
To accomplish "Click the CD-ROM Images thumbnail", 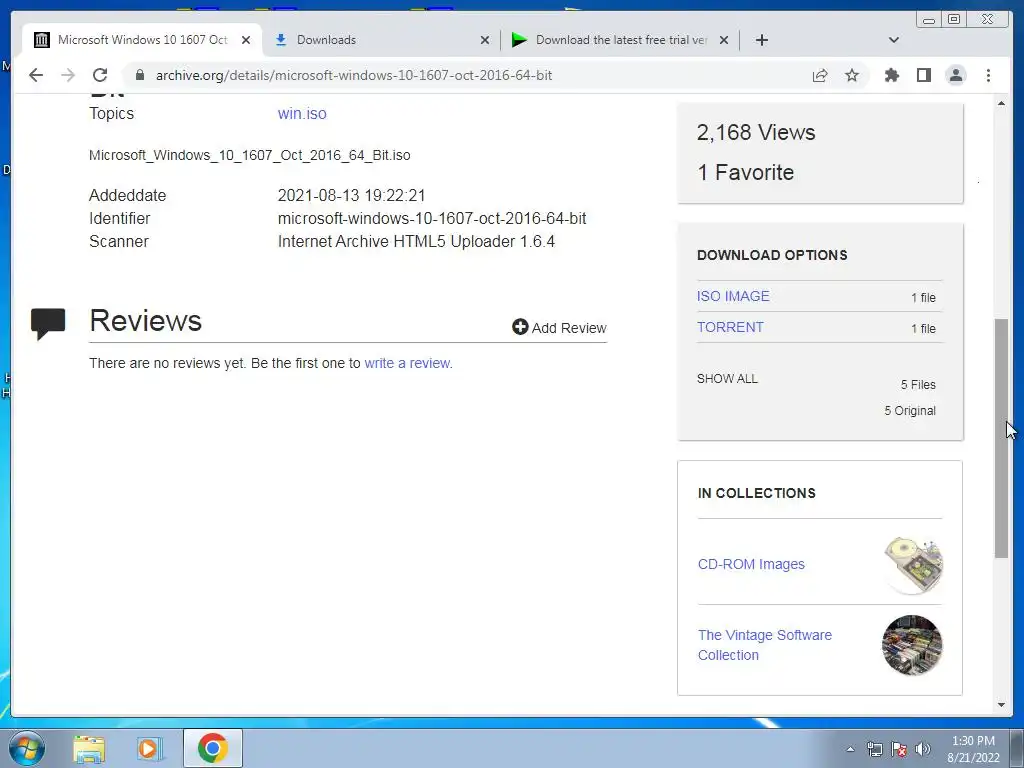I will [912, 565].
